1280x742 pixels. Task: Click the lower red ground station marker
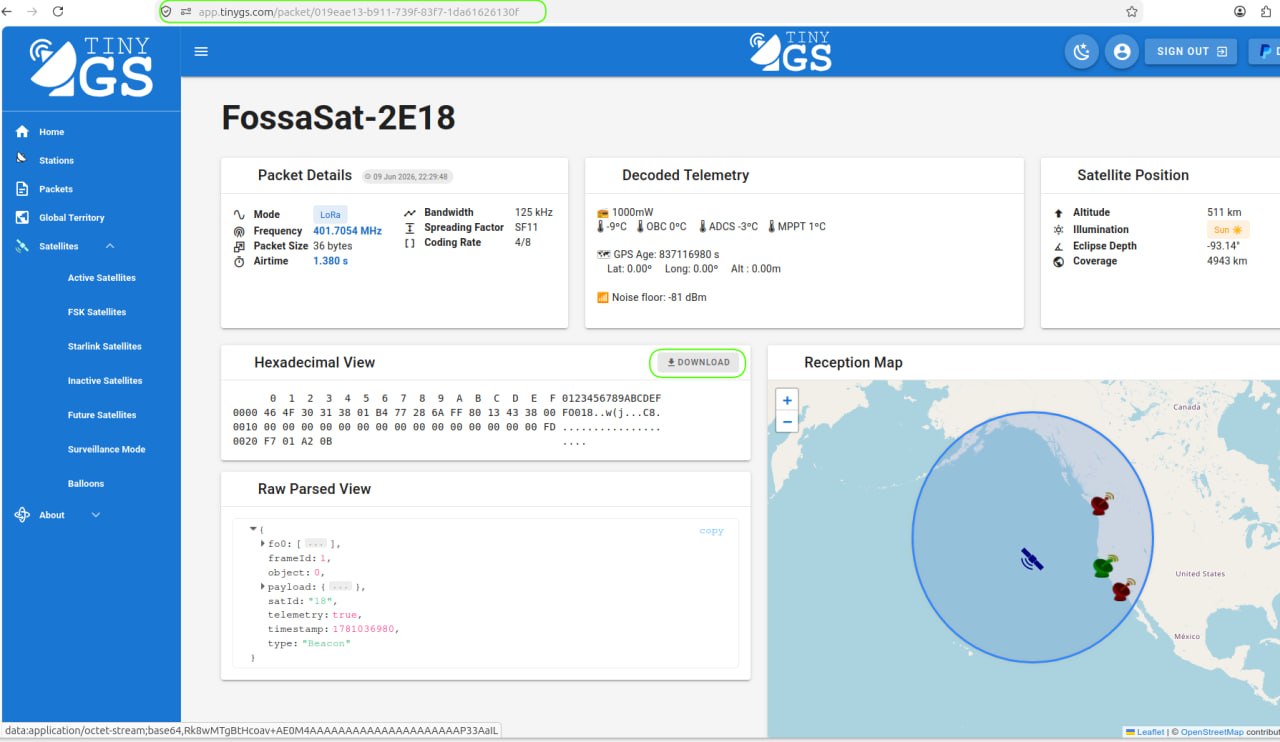(1123, 590)
